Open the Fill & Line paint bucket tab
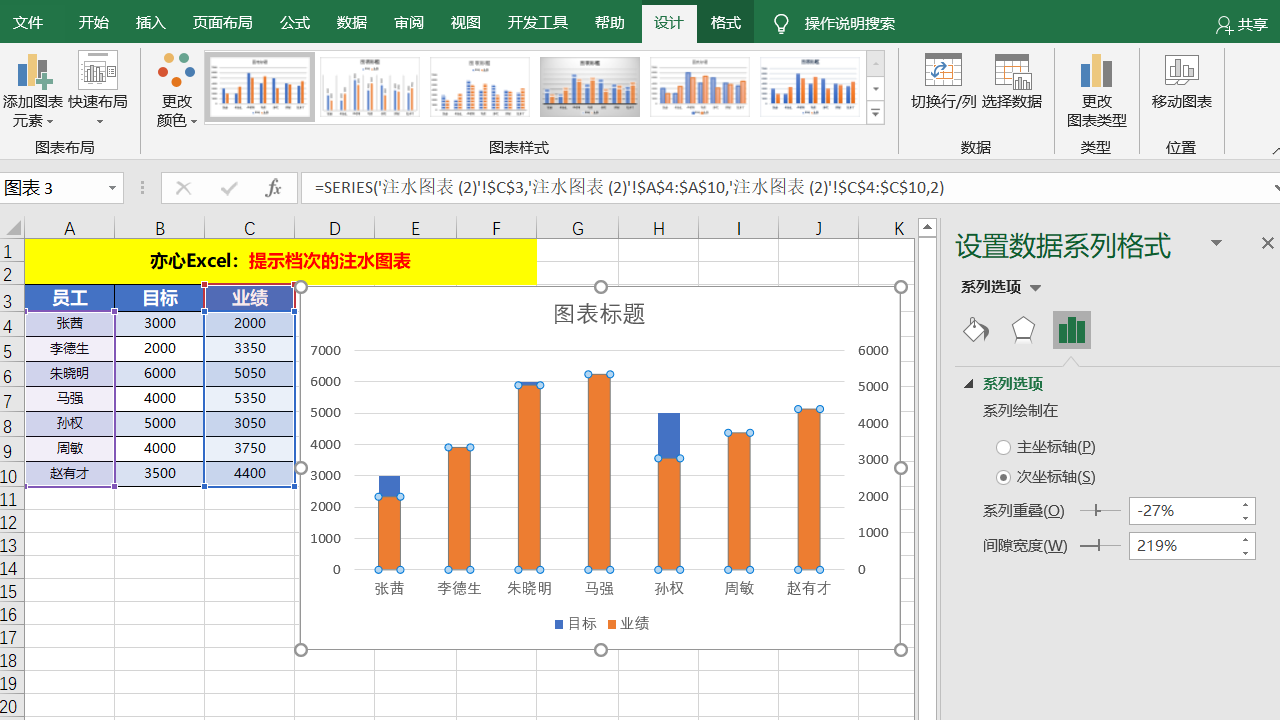 976,330
